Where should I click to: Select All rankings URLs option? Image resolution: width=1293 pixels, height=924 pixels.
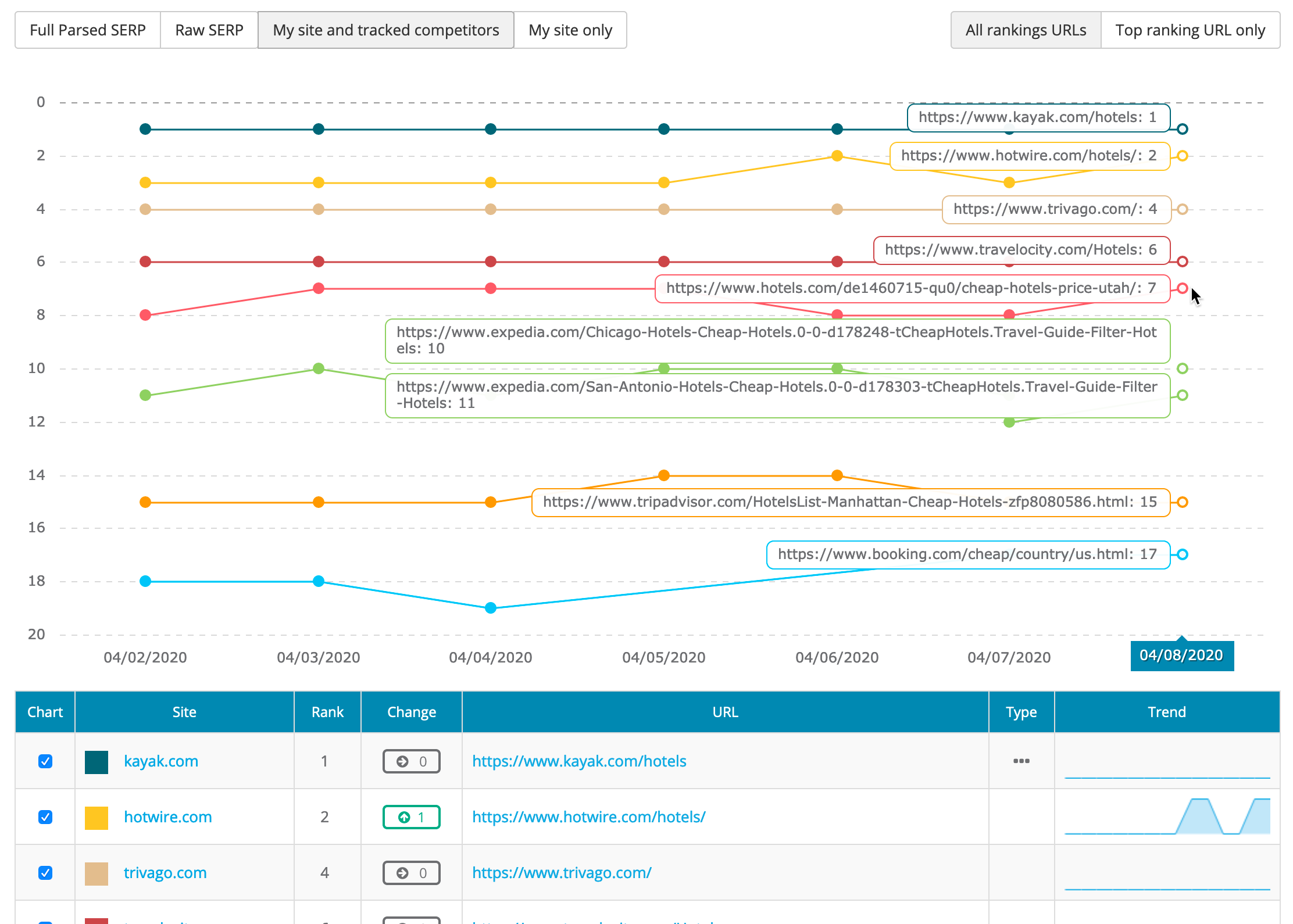(1026, 30)
